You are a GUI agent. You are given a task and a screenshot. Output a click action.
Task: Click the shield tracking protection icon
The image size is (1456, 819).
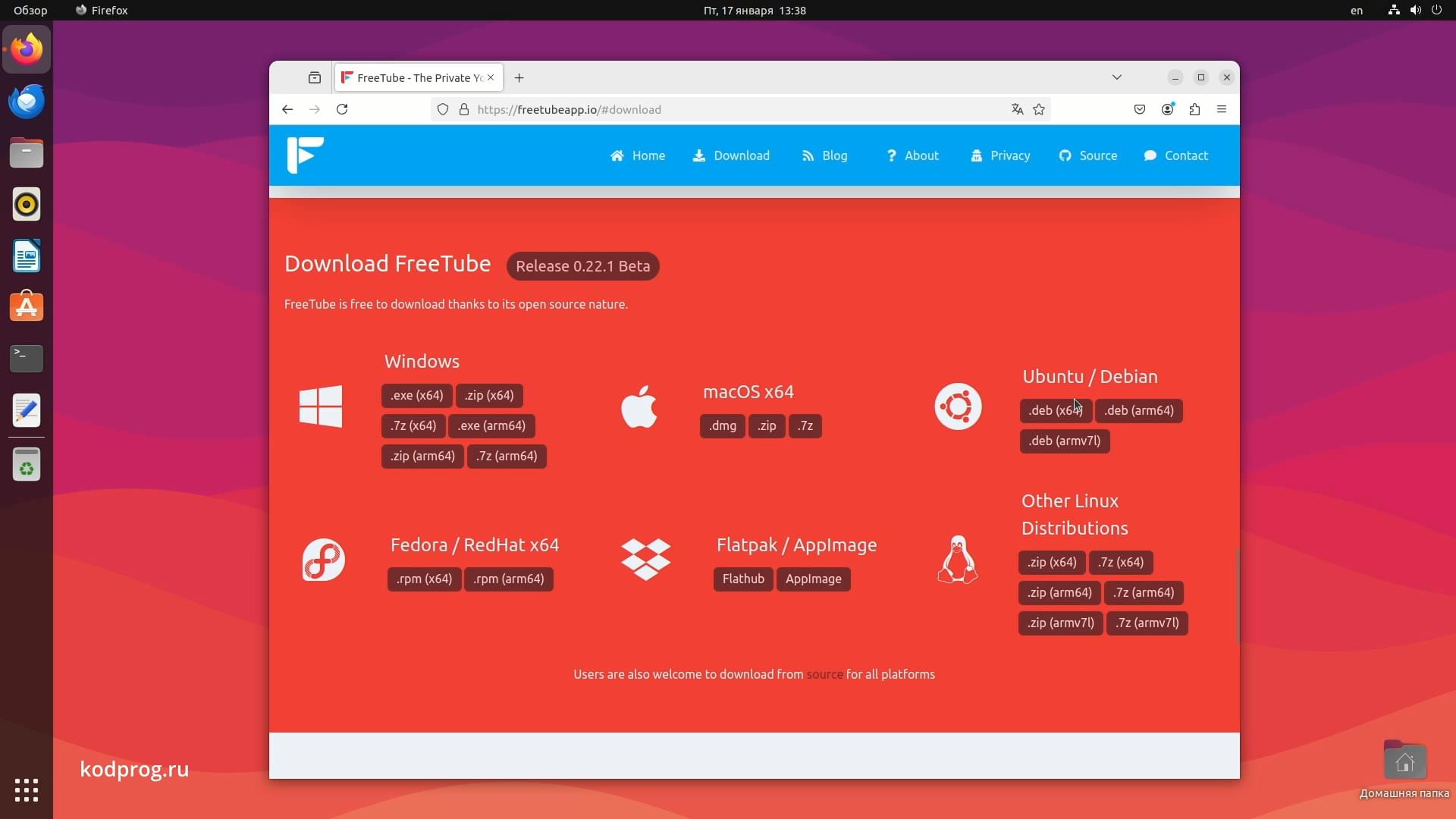coord(443,109)
